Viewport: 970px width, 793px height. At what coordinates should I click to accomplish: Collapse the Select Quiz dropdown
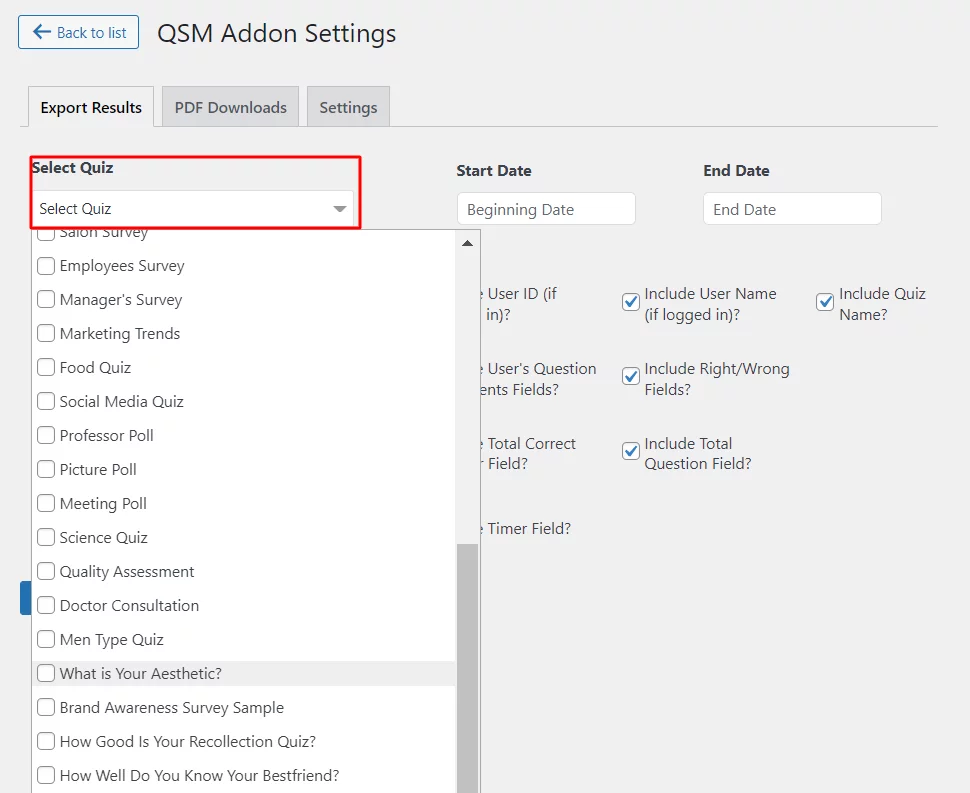[x=192, y=208]
